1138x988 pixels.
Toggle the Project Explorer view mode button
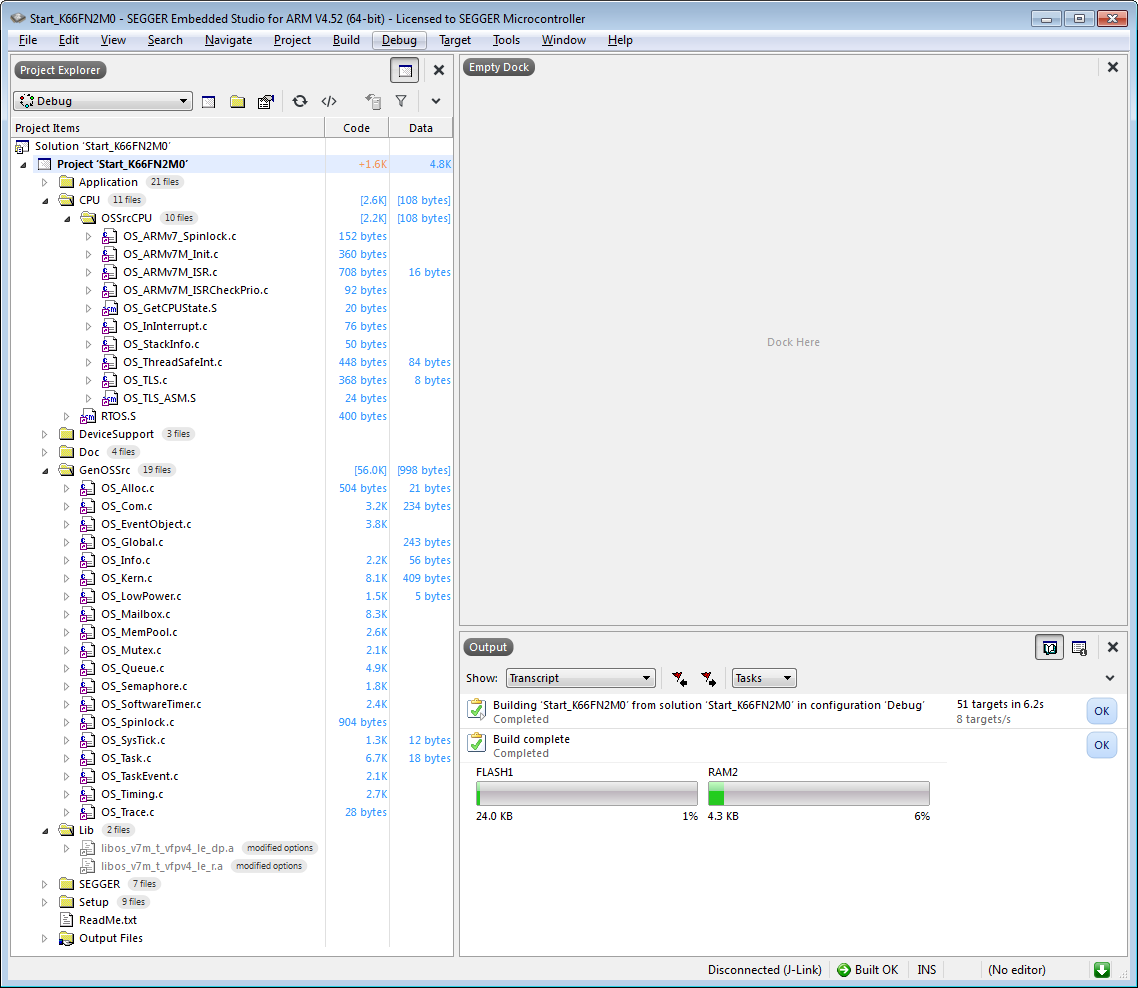(405, 70)
